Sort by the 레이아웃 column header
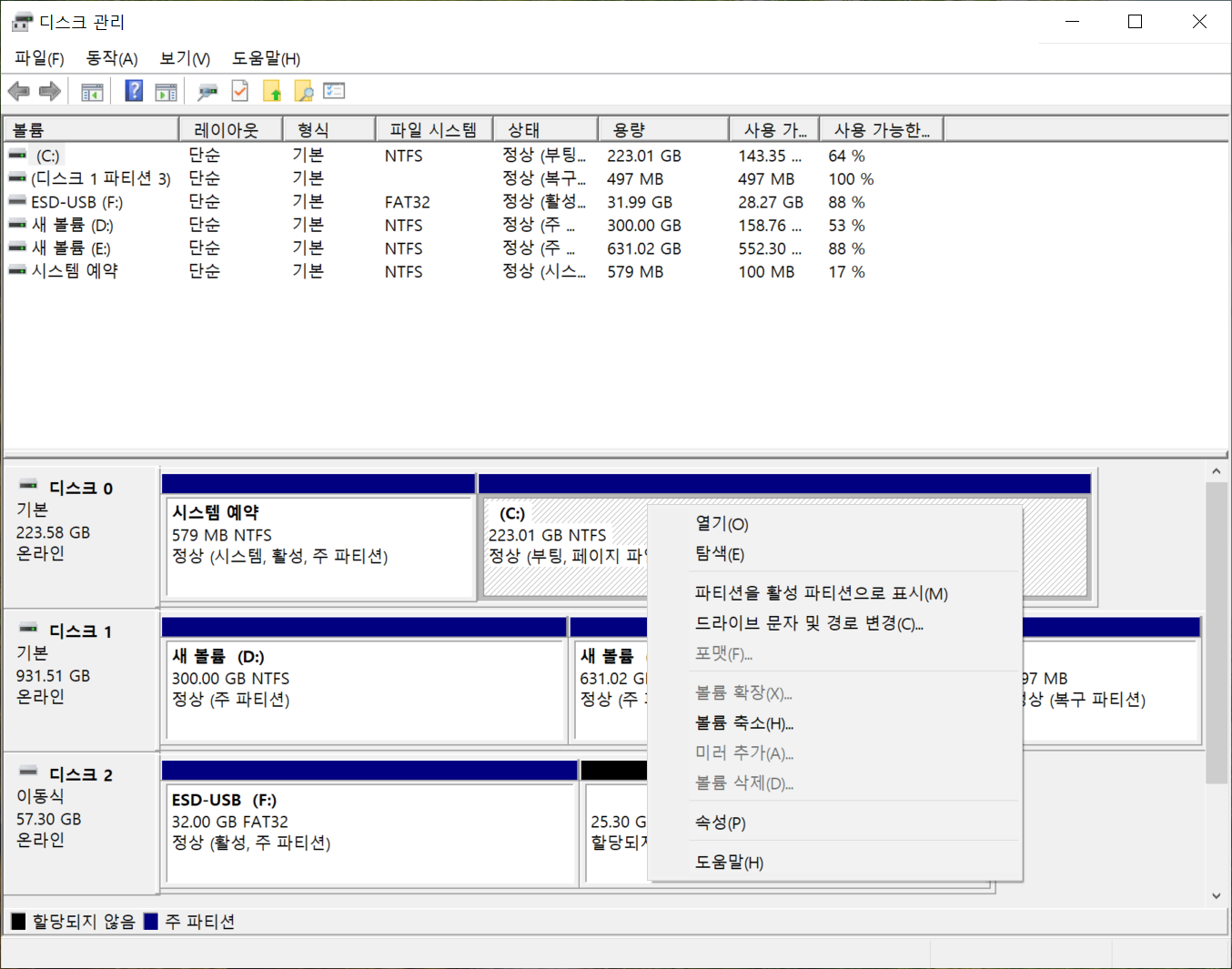1232x969 pixels. click(230, 130)
